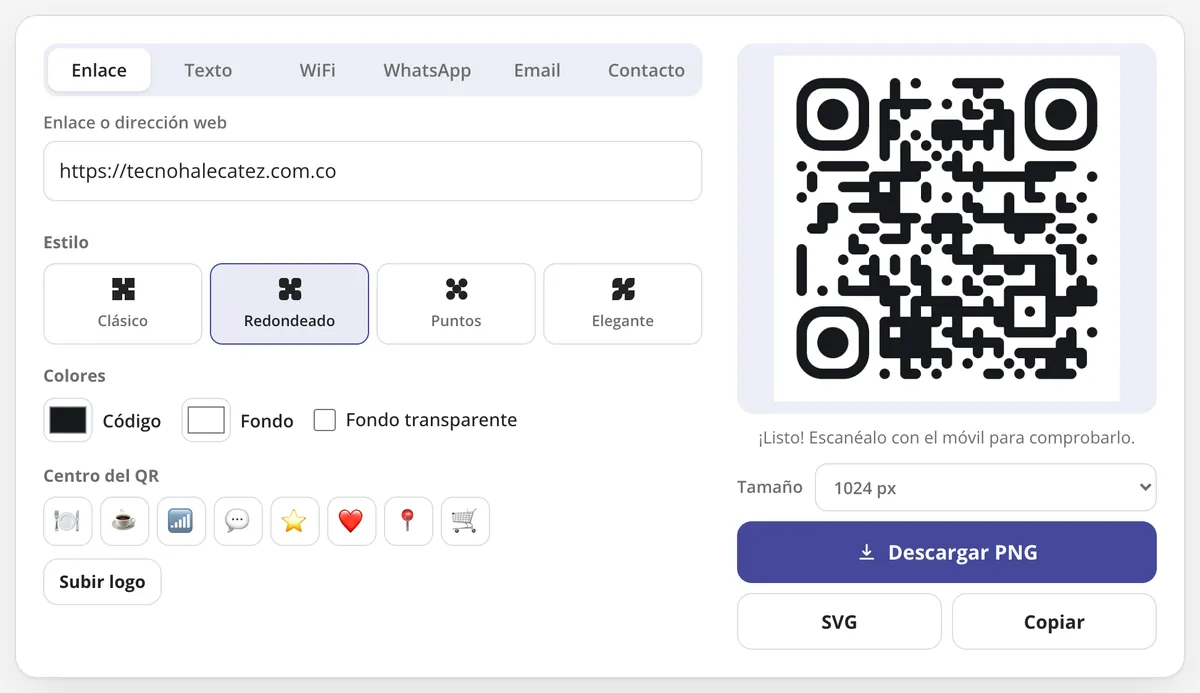1200x693 pixels.
Task: Choose the coffee cup center icon
Action: tap(125, 521)
